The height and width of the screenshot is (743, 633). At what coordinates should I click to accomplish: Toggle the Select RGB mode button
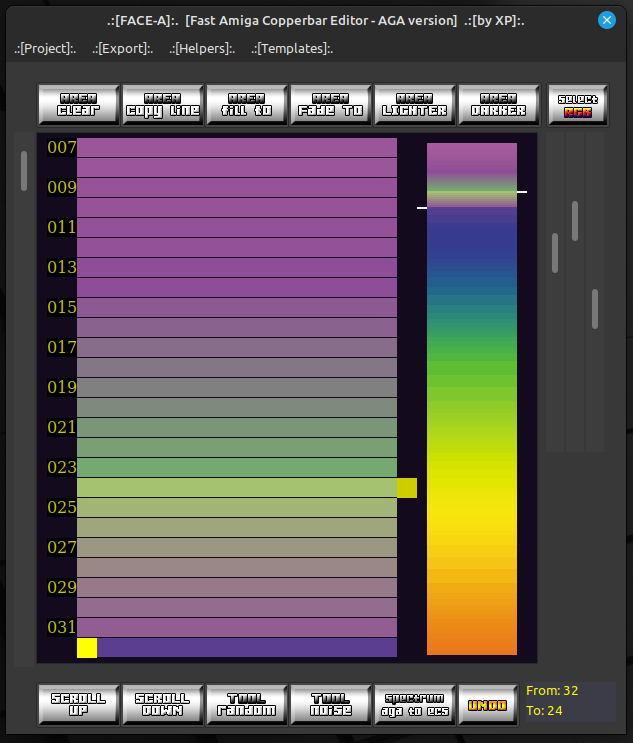pos(578,105)
